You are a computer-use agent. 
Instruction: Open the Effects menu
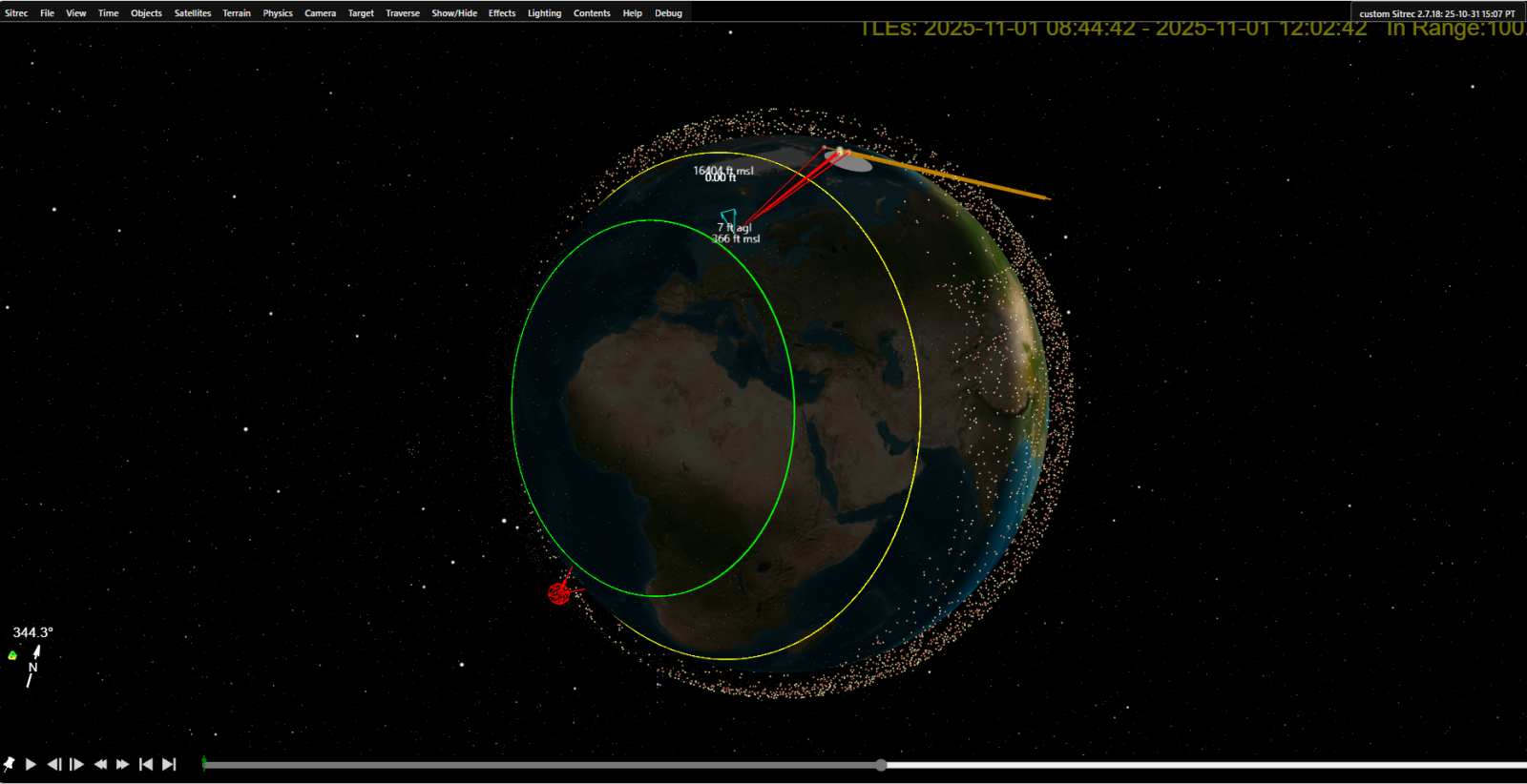coord(501,13)
